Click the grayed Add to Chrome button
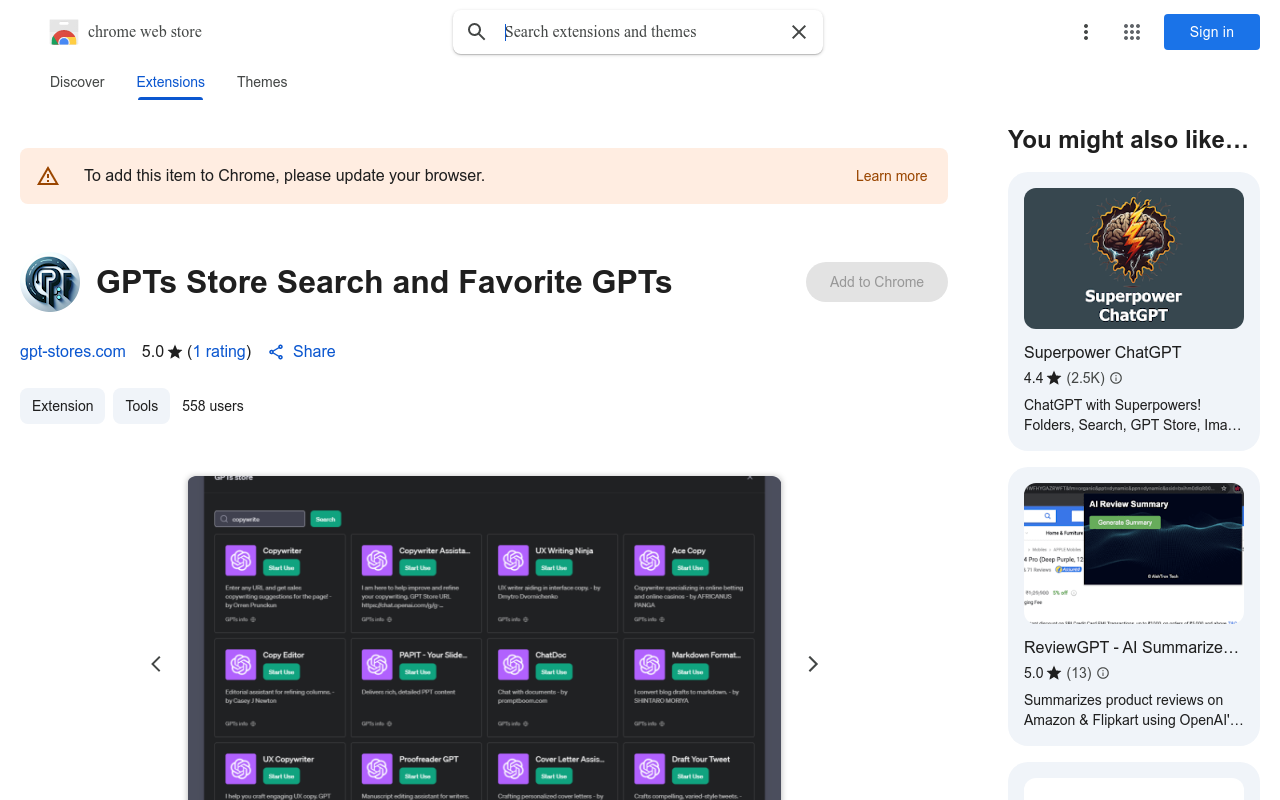 (x=876, y=282)
